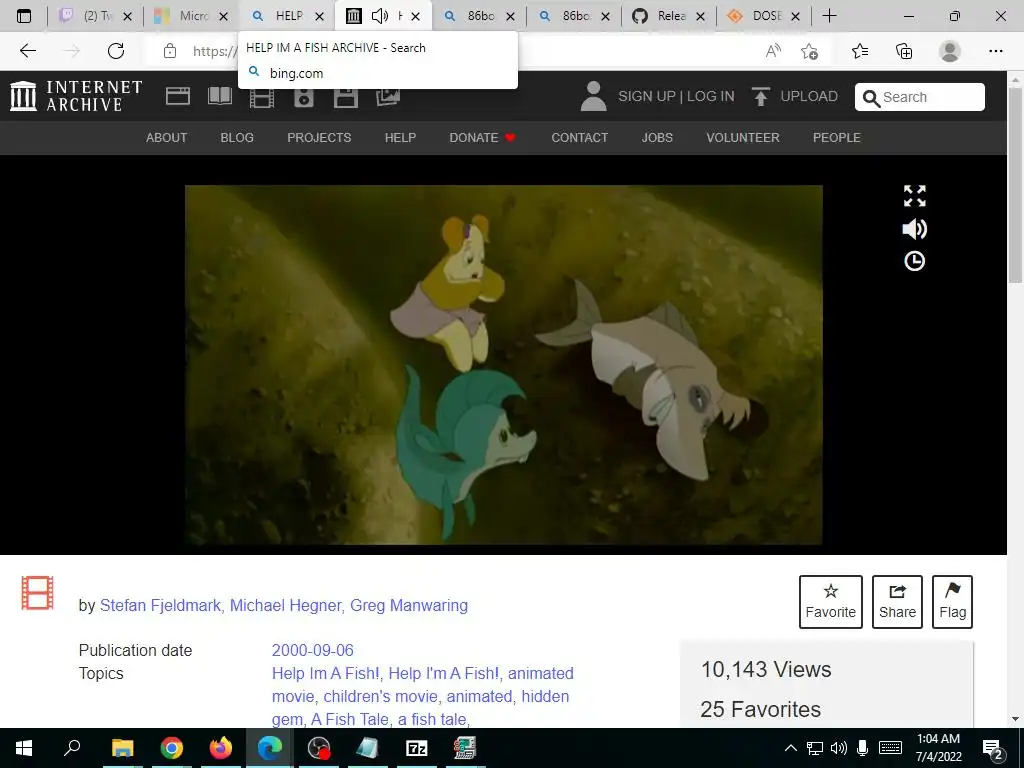Click the site lock security icon
The height and width of the screenshot is (768, 1024).
pos(170,50)
